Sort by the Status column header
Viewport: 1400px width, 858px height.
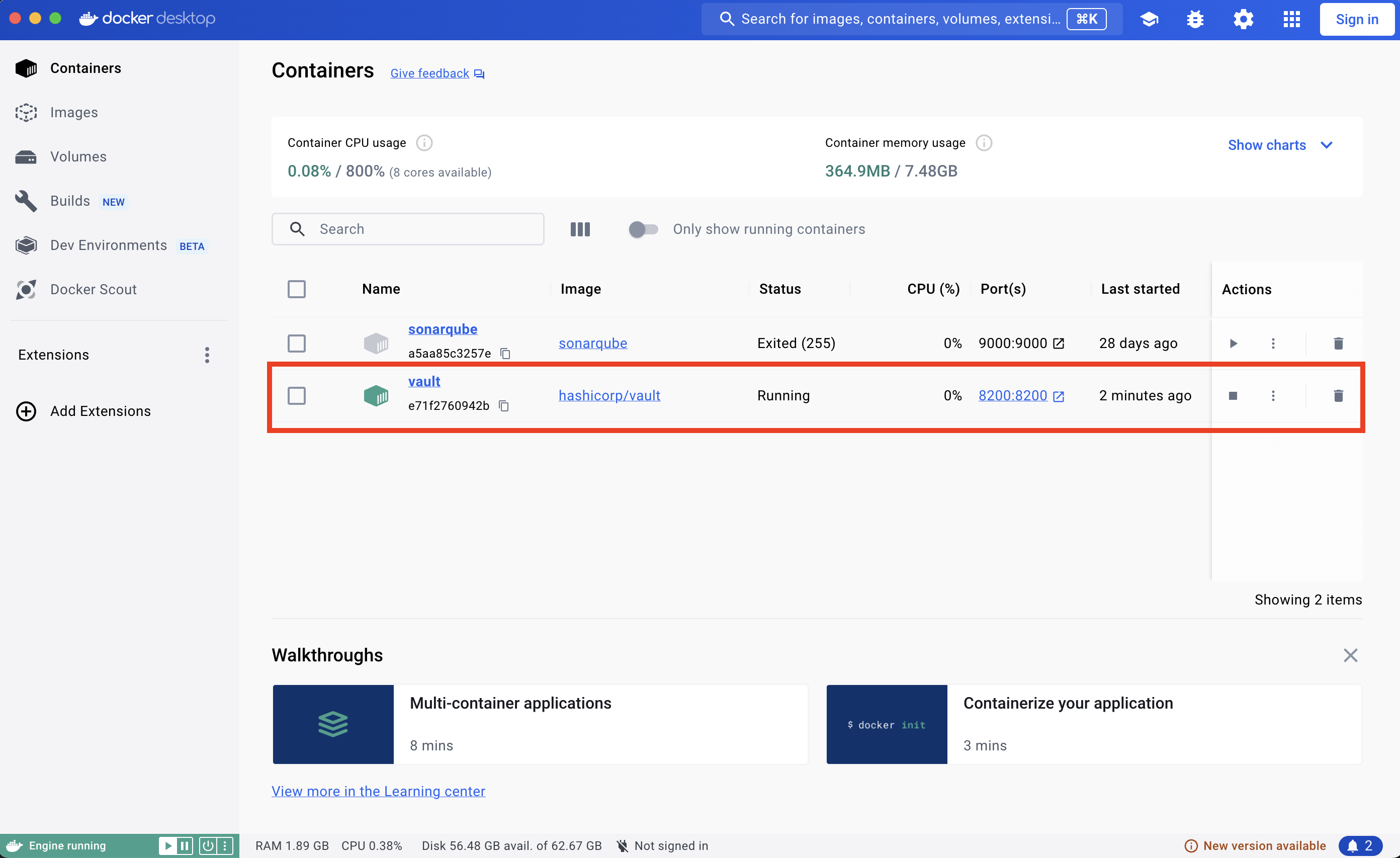(x=779, y=289)
